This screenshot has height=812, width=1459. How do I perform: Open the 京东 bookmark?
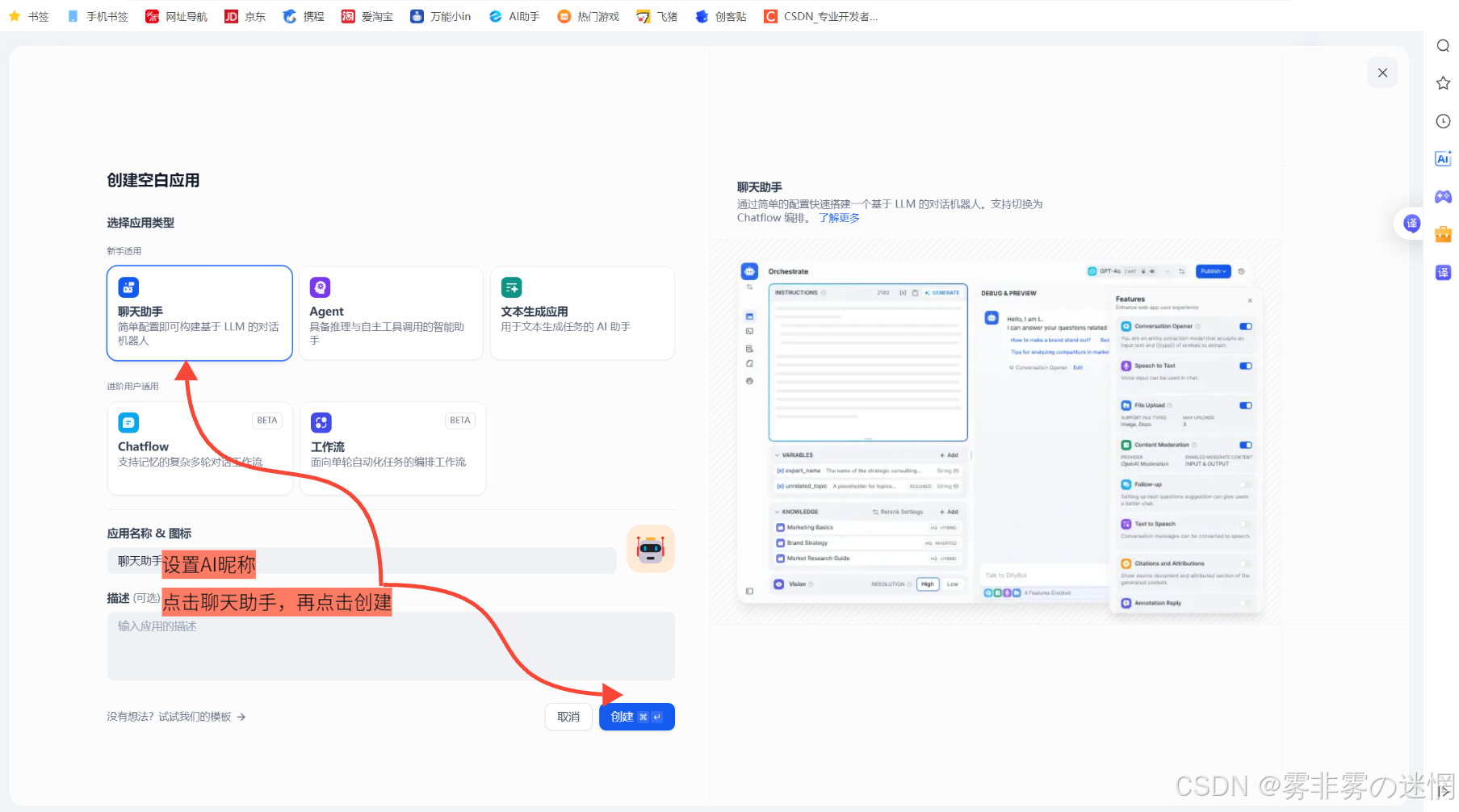(x=245, y=16)
